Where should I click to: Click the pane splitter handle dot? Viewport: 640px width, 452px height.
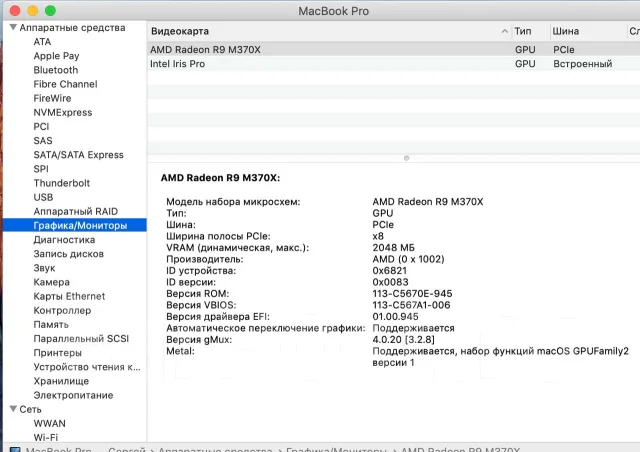[x=406, y=158]
